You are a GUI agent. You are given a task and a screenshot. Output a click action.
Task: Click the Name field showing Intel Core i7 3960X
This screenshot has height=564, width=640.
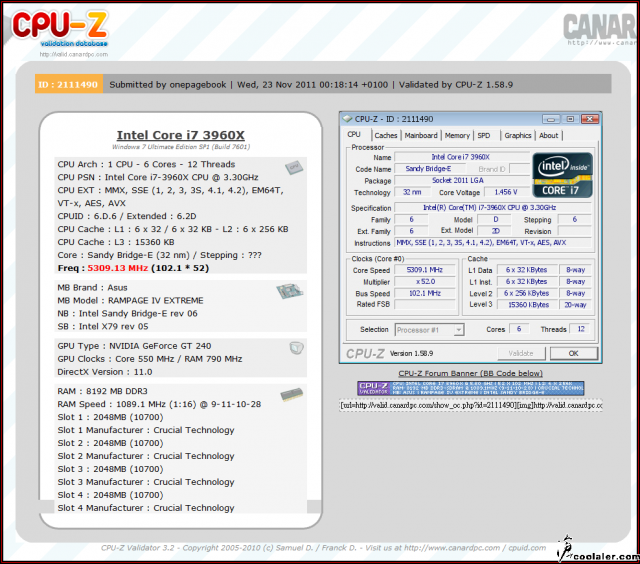pos(462,157)
